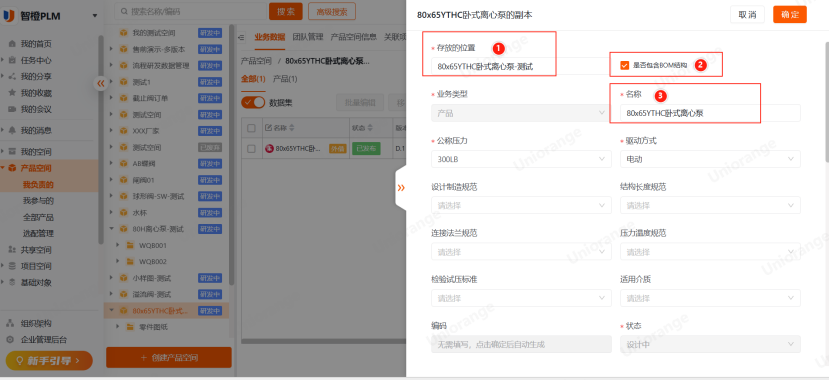Select the 产品(1) filter tab
Viewport: 830px width, 380px height.
click(285, 79)
